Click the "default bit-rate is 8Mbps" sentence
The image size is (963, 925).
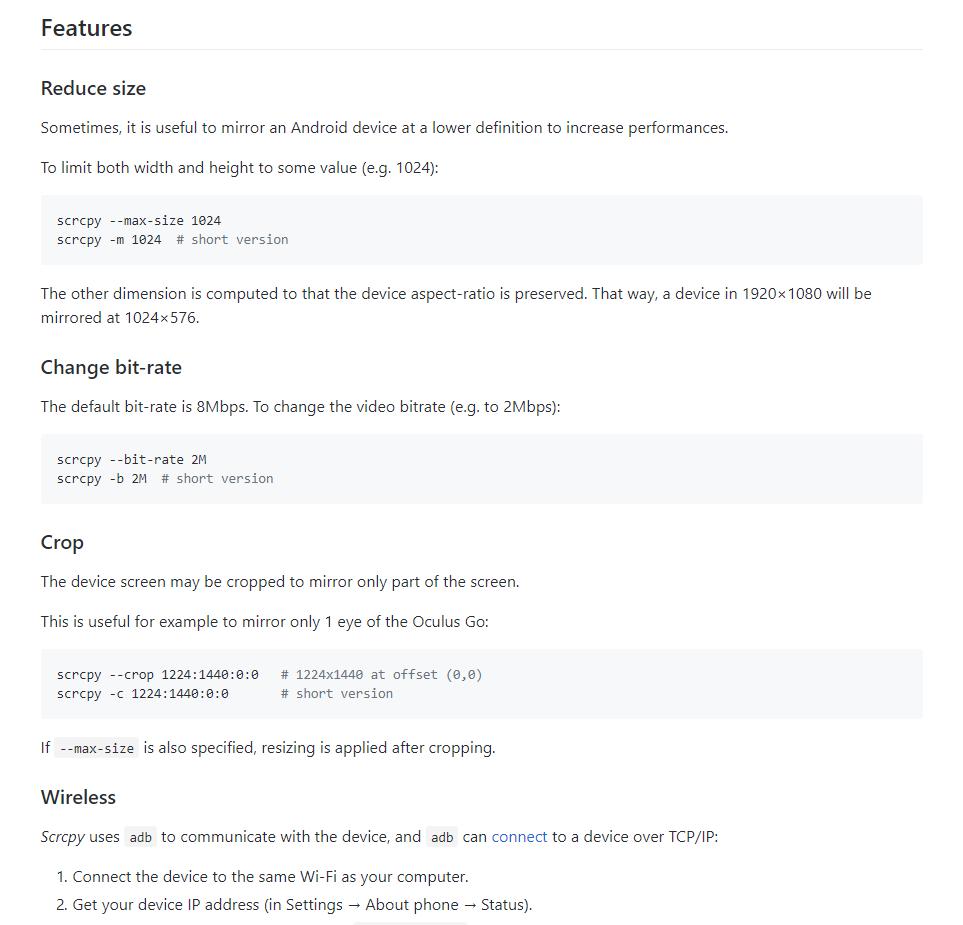tap(300, 407)
